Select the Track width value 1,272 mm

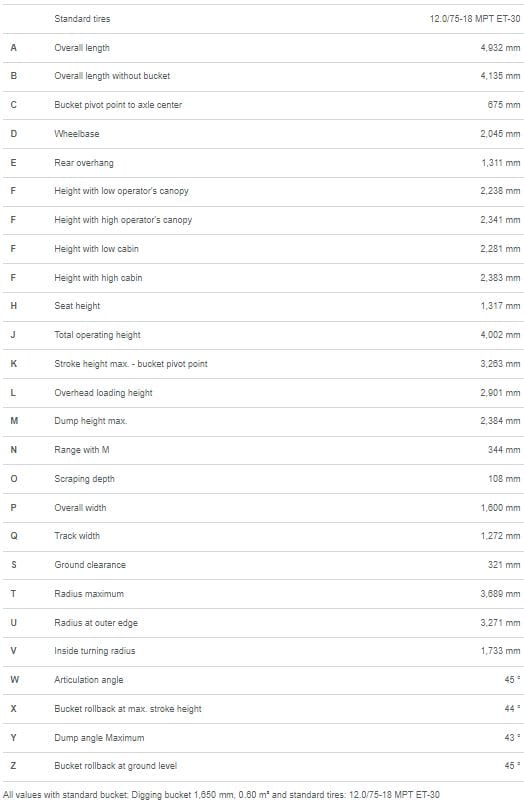(500, 536)
